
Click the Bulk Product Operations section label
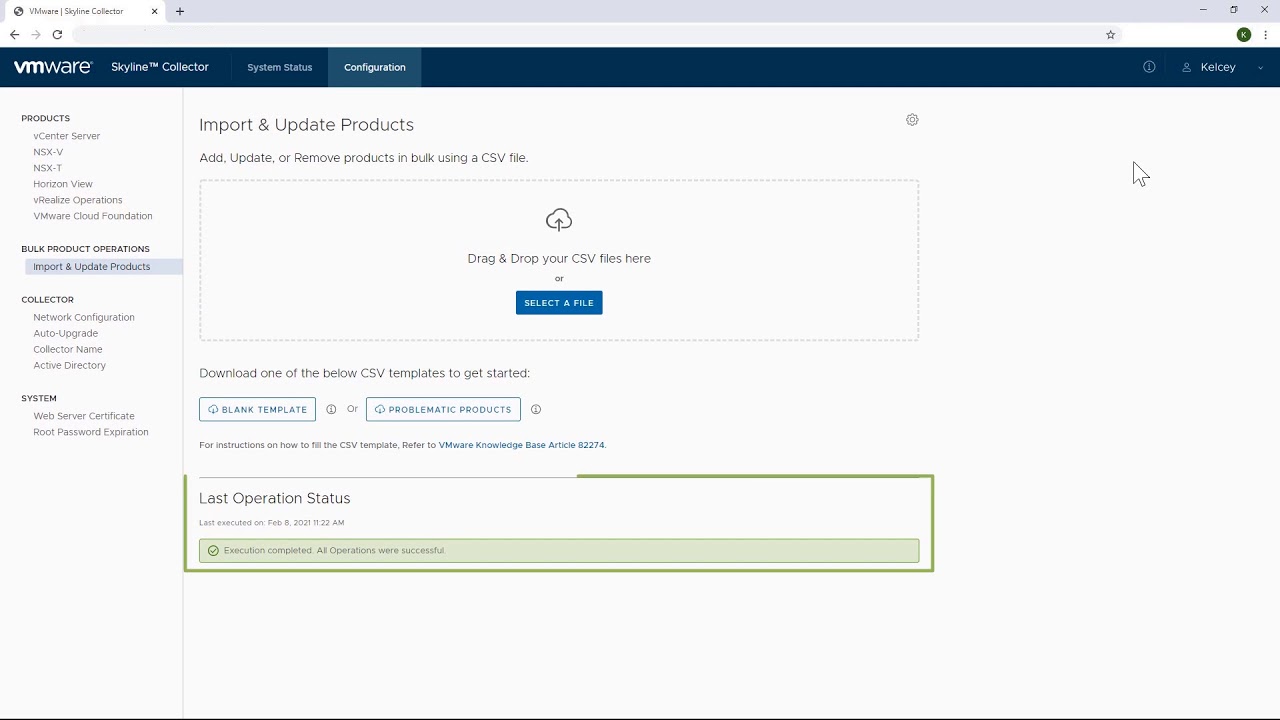[85, 249]
